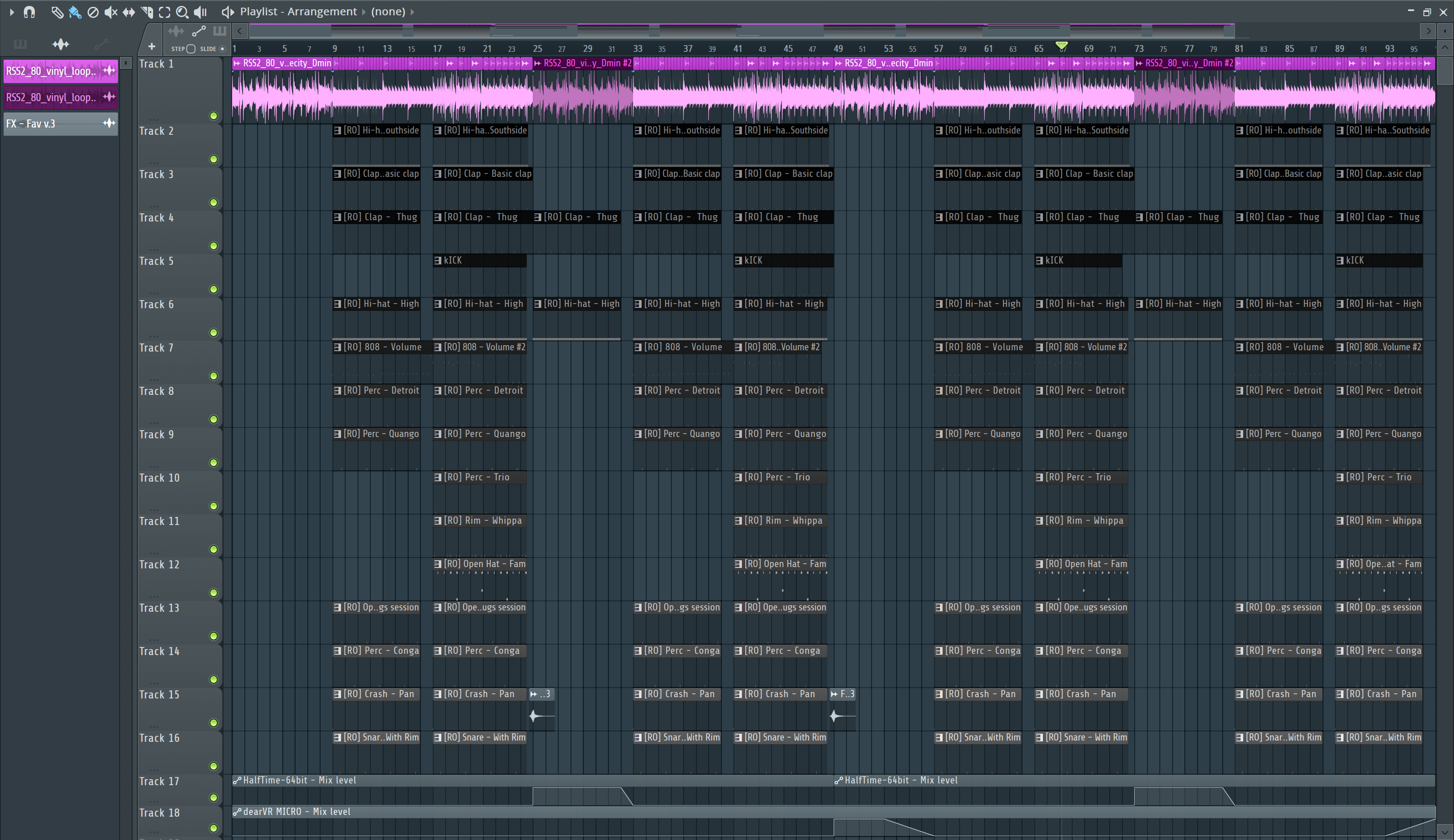The image size is (1454, 840).
Task: Expand arrow after (none) label
Action: point(412,11)
